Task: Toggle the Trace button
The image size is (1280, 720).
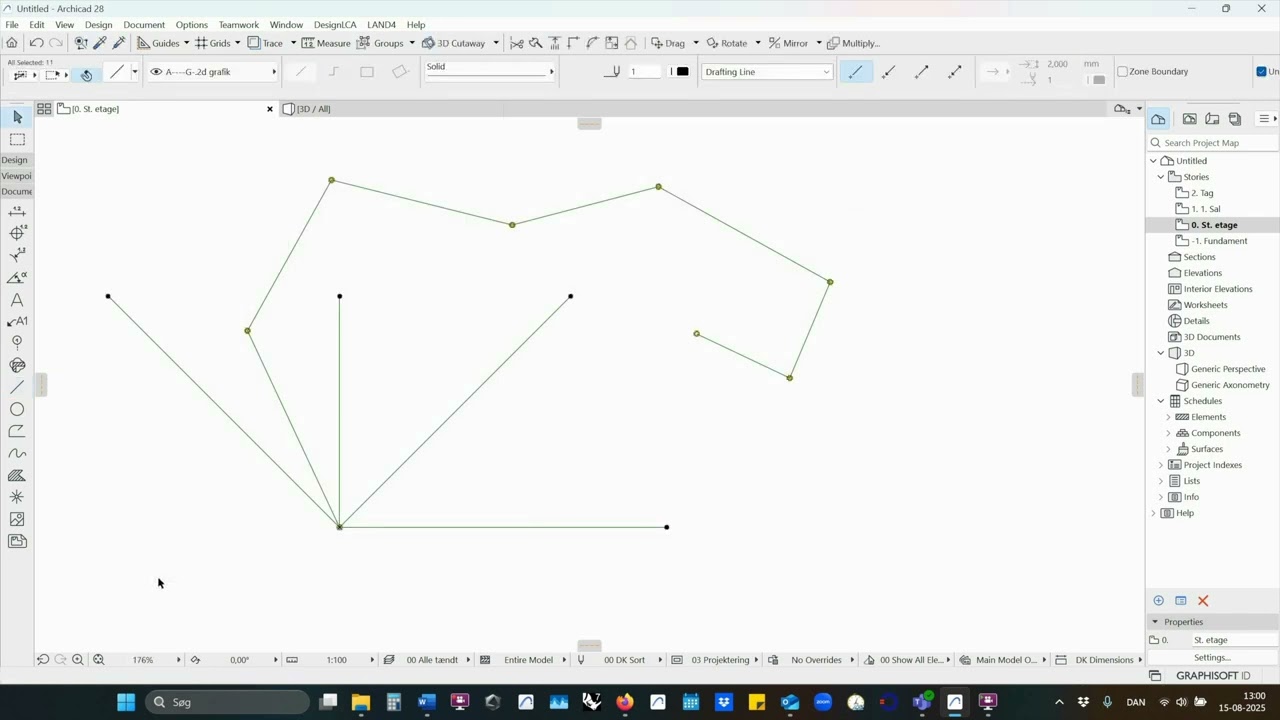Action: click(x=265, y=43)
